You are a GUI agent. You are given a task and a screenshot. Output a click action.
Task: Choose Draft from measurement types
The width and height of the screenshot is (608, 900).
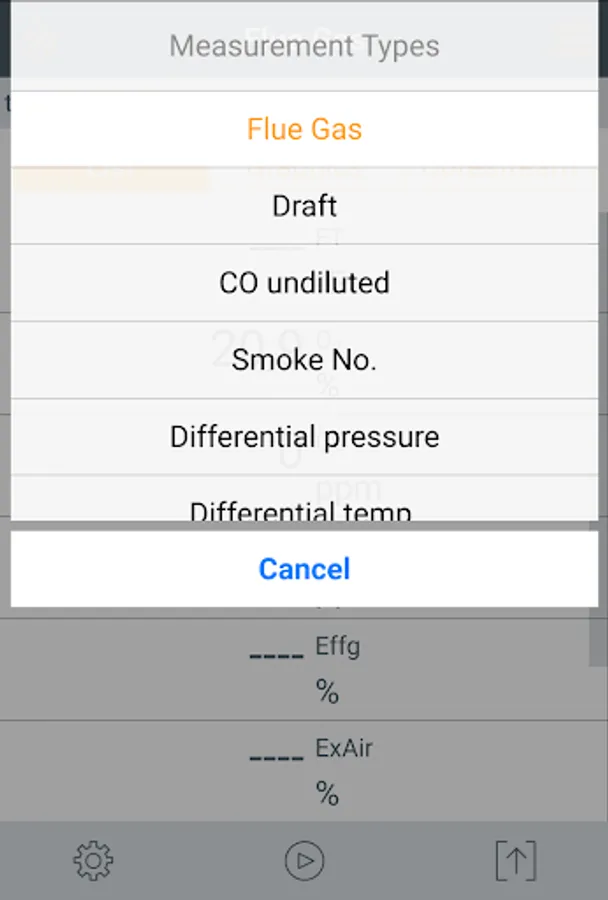pos(304,206)
